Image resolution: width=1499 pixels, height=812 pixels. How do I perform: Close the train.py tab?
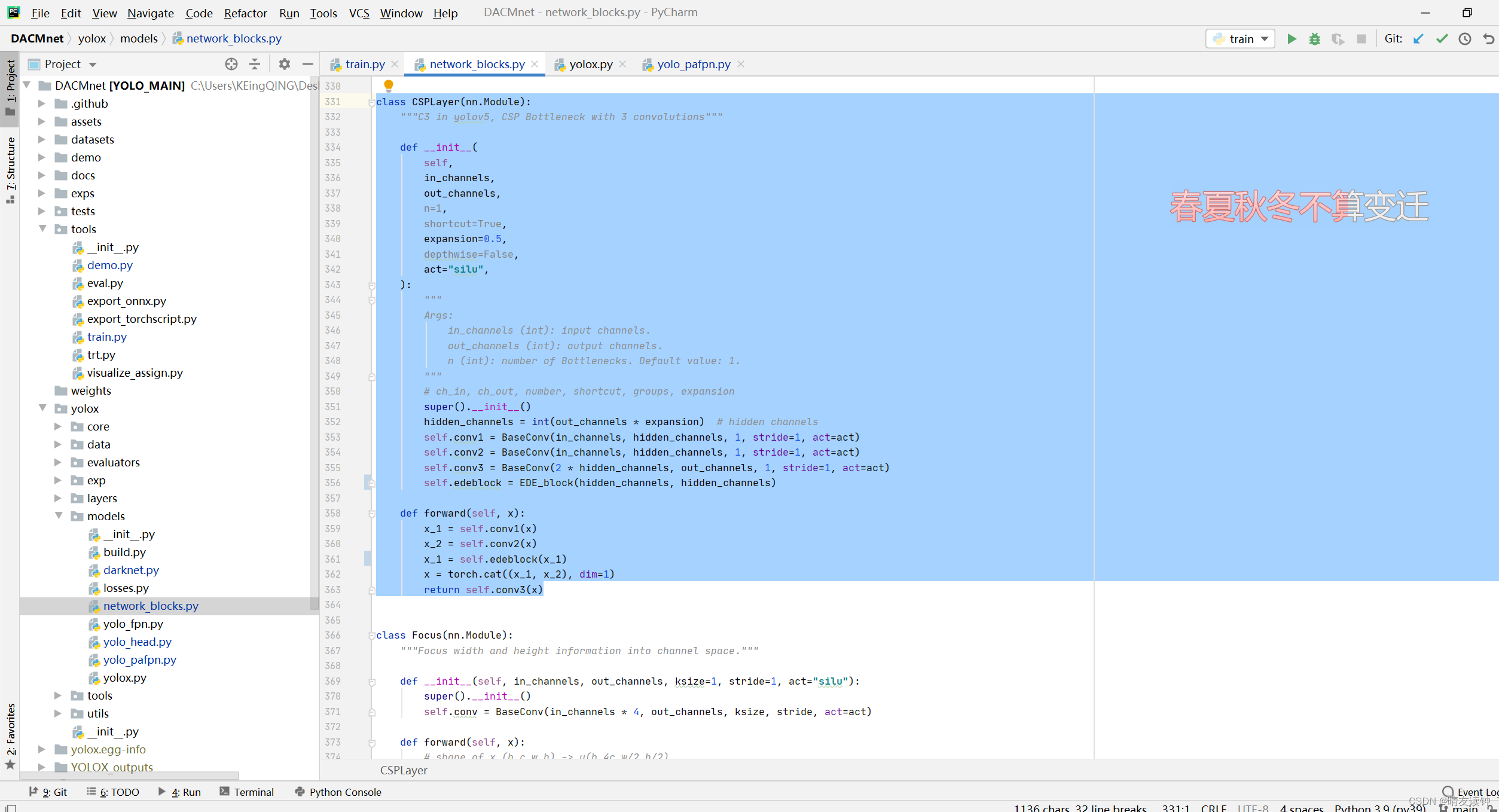(x=395, y=64)
